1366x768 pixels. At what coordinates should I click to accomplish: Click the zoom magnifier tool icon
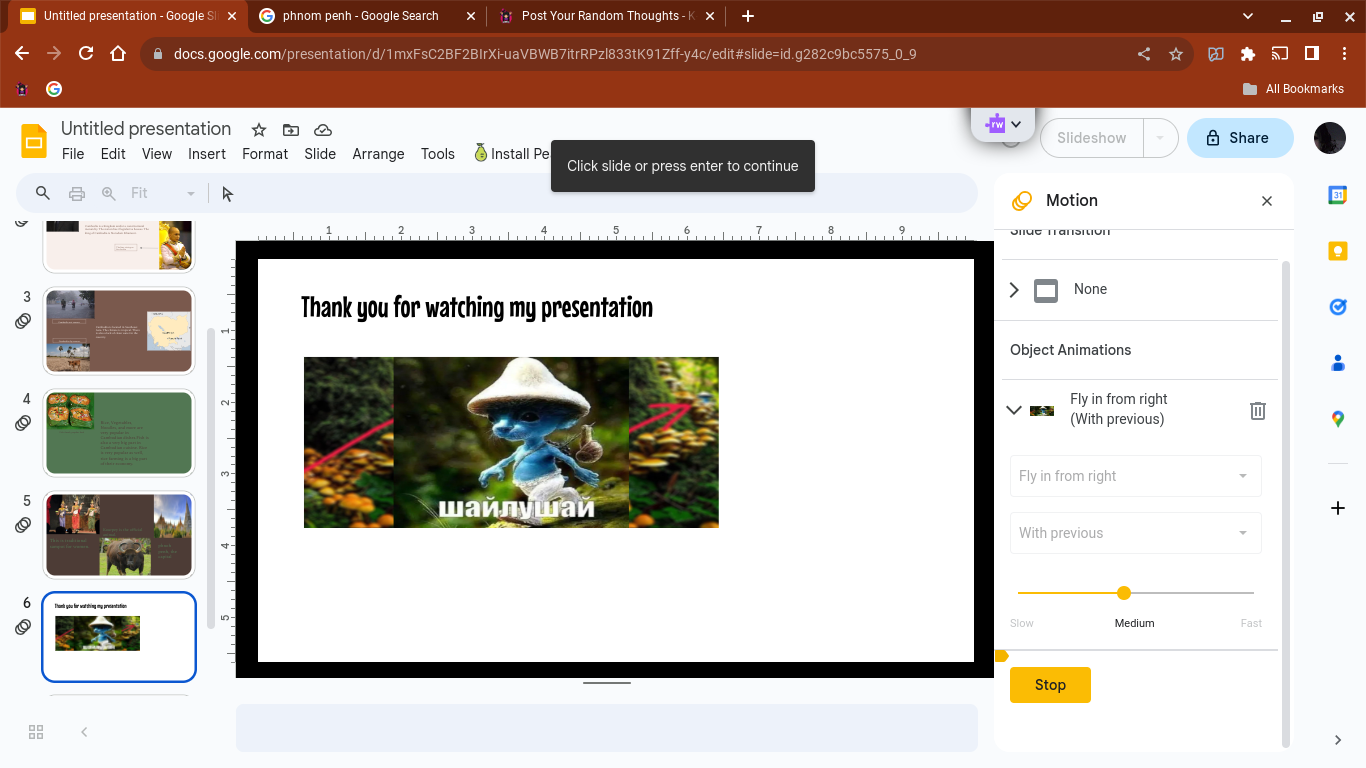[109, 193]
